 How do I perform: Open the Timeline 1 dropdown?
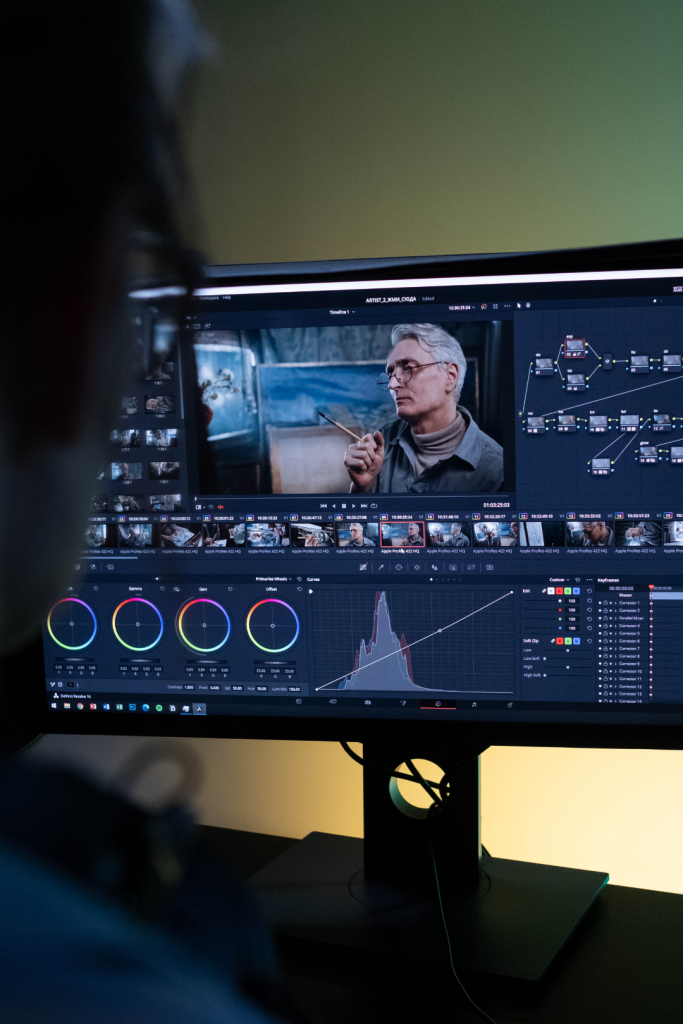[x=342, y=312]
